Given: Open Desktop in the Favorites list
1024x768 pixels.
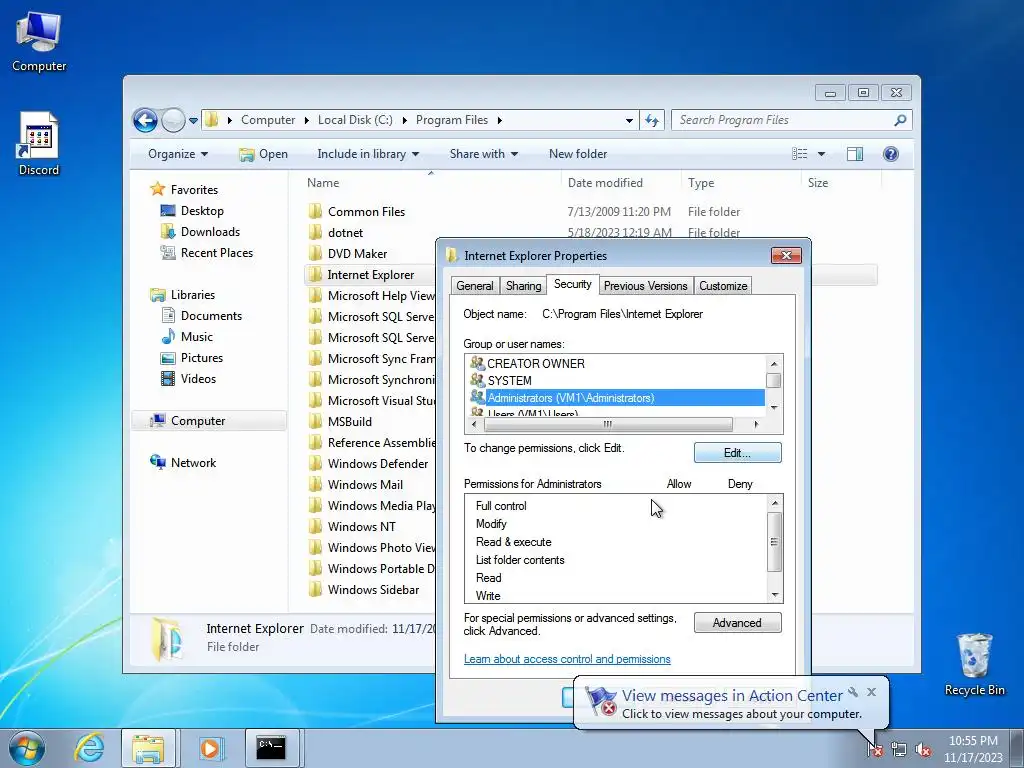Looking at the screenshot, I should point(202,211).
